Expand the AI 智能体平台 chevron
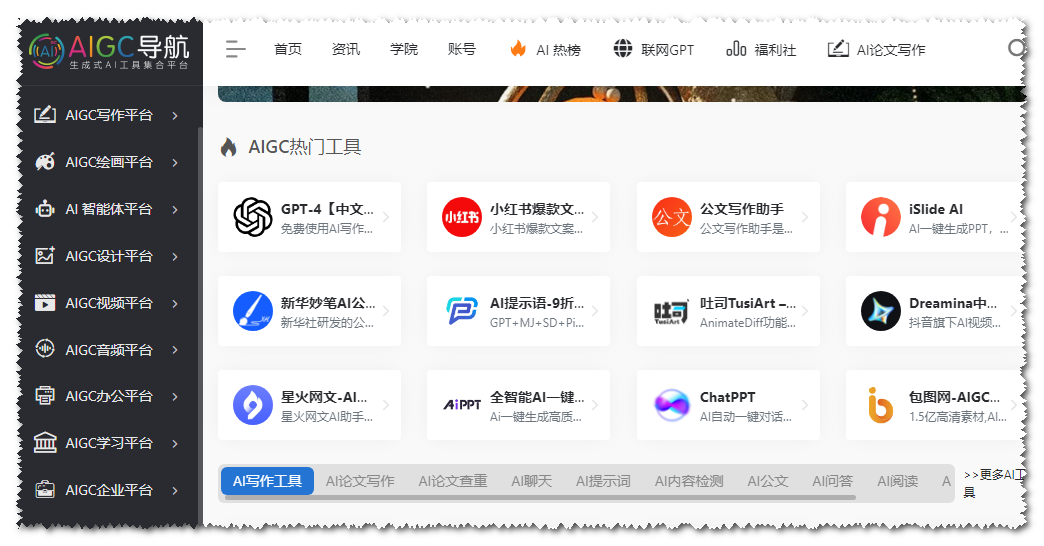 [x=175, y=209]
